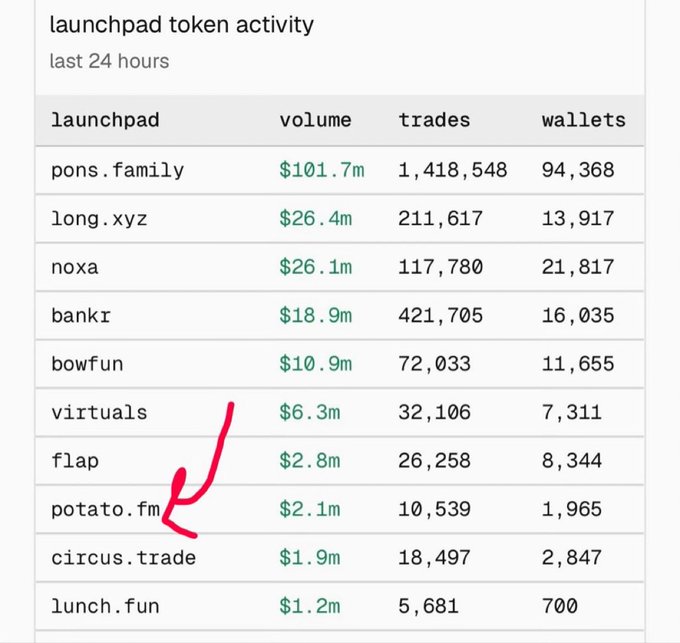The height and width of the screenshot is (643, 680).
Task: Click the $26.4m volume value
Action: (315, 219)
